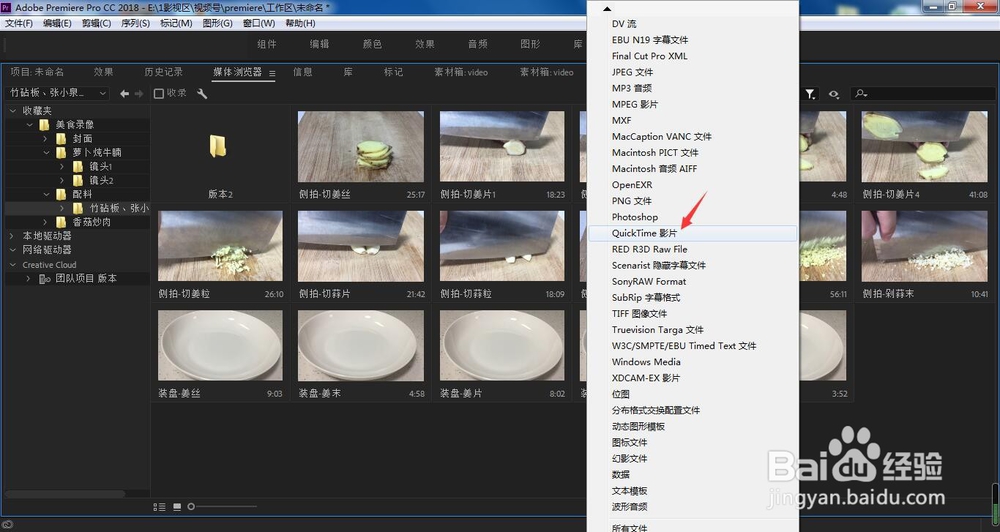
Task: Open the 颜色 workspace
Action: (372, 44)
